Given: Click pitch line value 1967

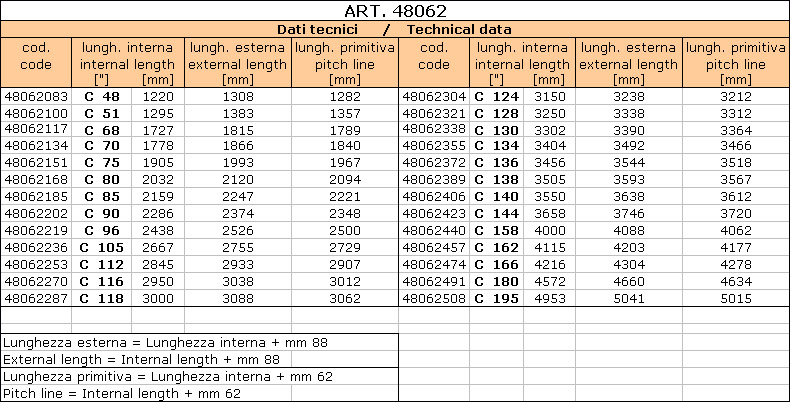Looking at the screenshot, I should (x=345, y=163).
